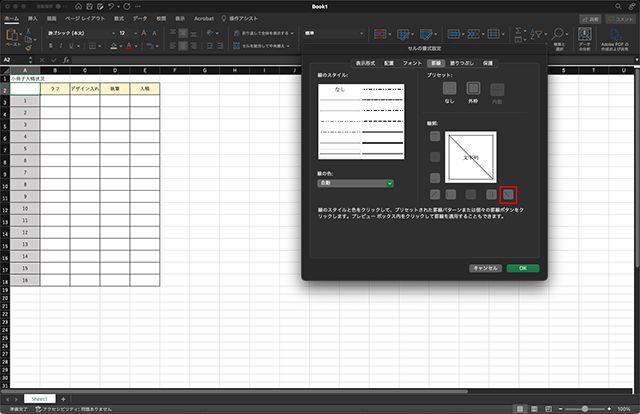This screenshot has height=414, width=640.
Task: Click the zoom slider in status bar
Action: 585,409
